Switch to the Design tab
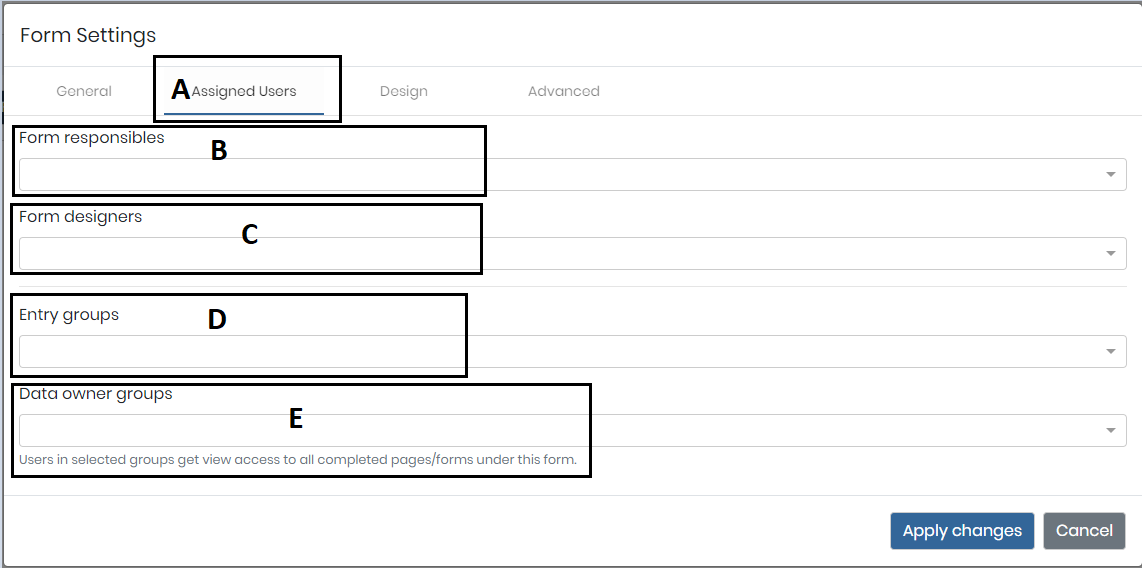Screen dimensions: 1142x568 403,92
